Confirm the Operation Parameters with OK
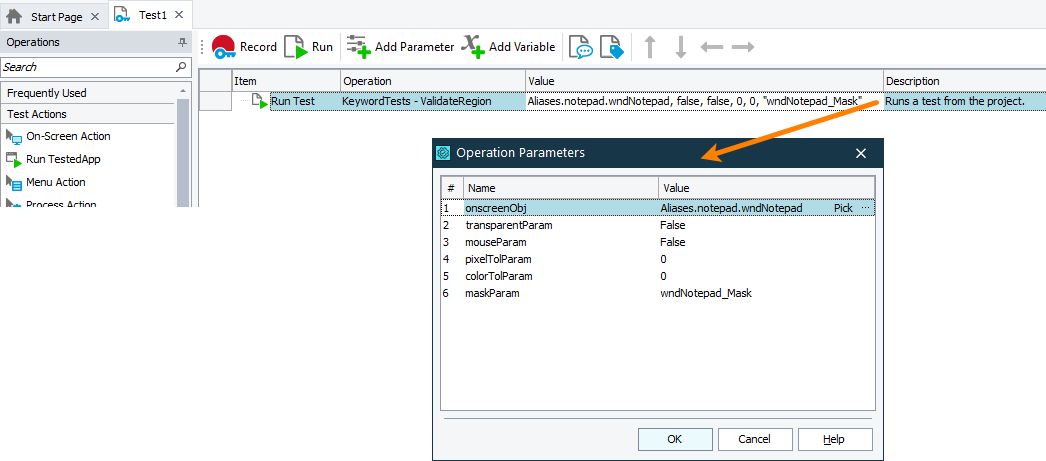 tap(675, 439)
